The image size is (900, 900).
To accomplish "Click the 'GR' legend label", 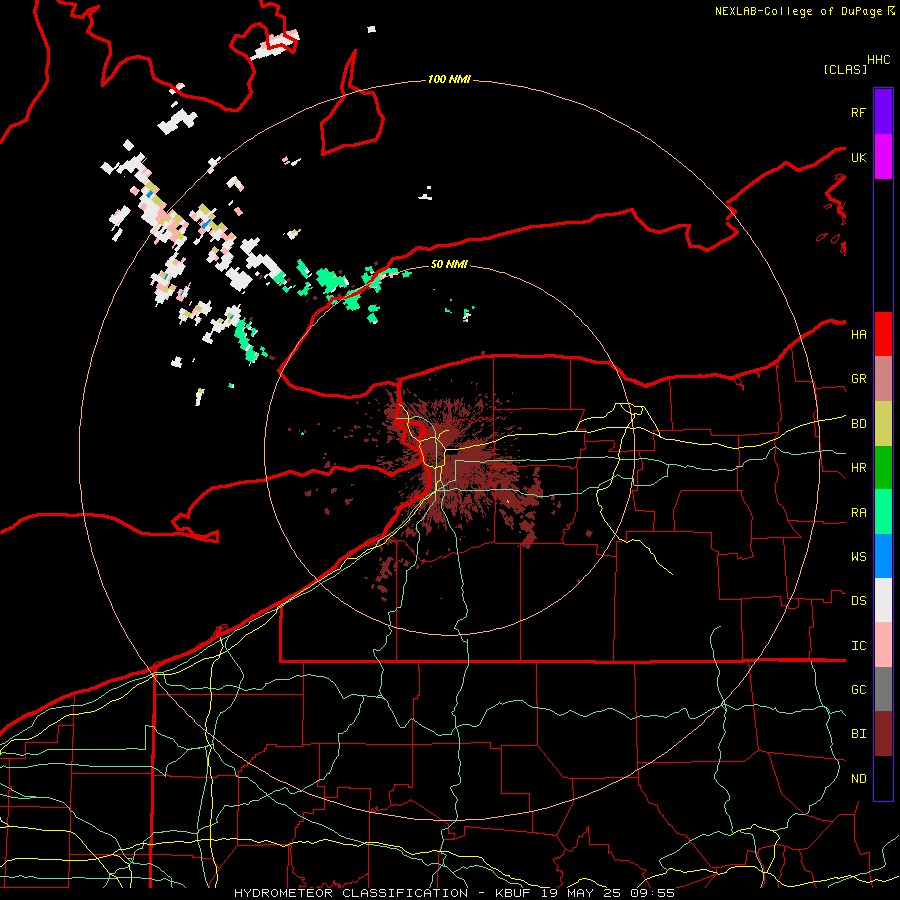I will click(858, 379).
